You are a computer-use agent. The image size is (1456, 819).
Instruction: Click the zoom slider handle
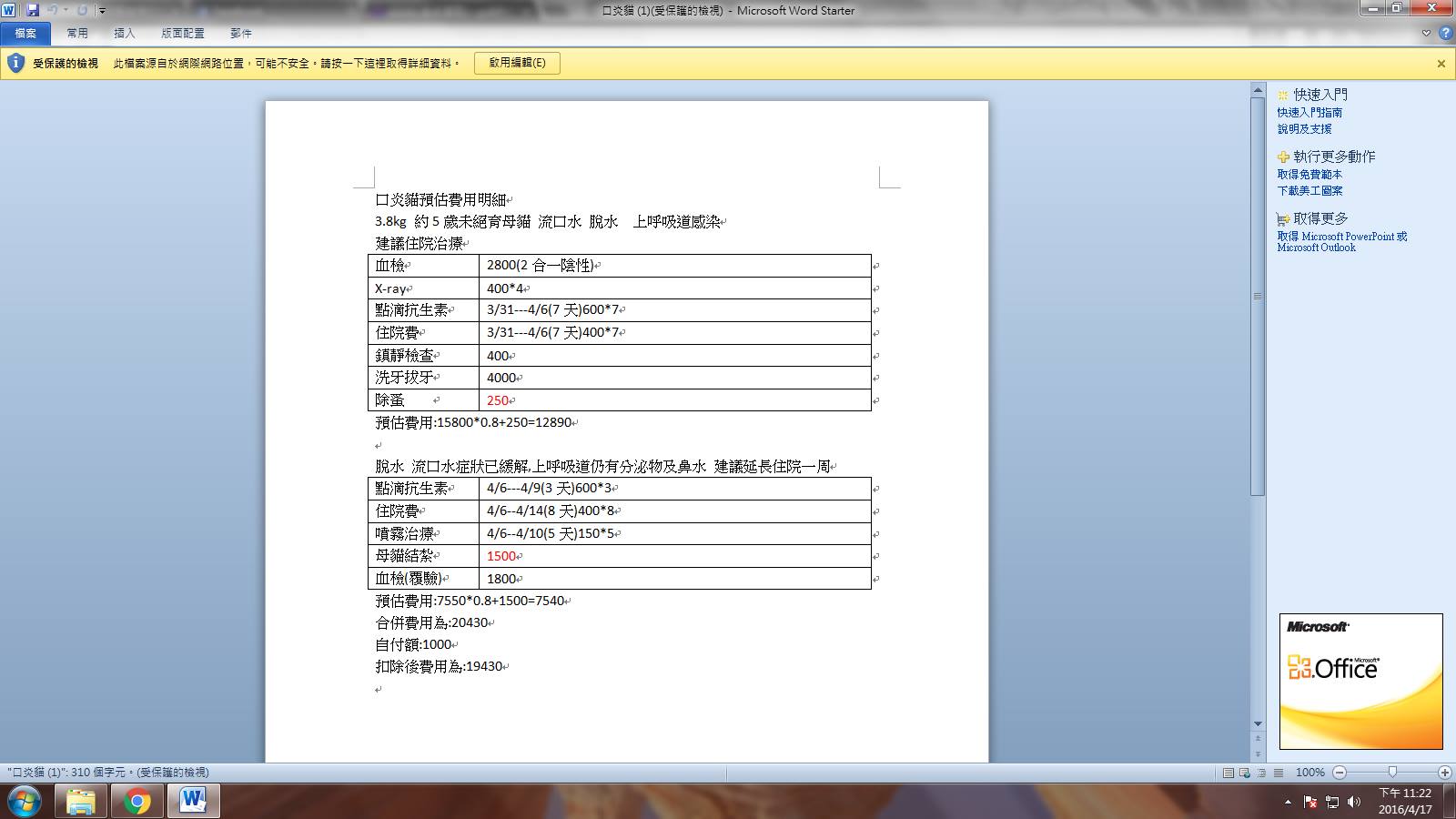point(1392,773)
